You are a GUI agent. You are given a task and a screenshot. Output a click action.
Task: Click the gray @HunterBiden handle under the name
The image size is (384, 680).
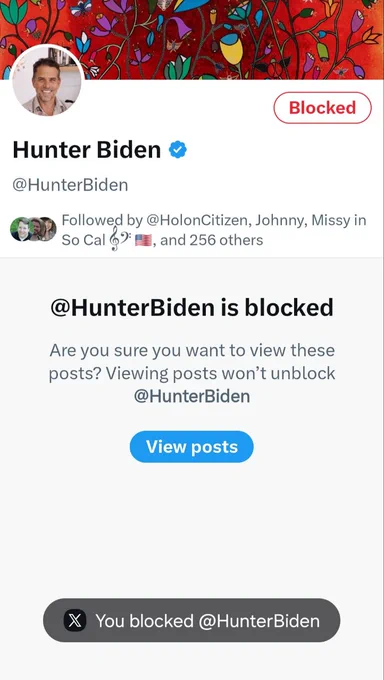(70, 185)
